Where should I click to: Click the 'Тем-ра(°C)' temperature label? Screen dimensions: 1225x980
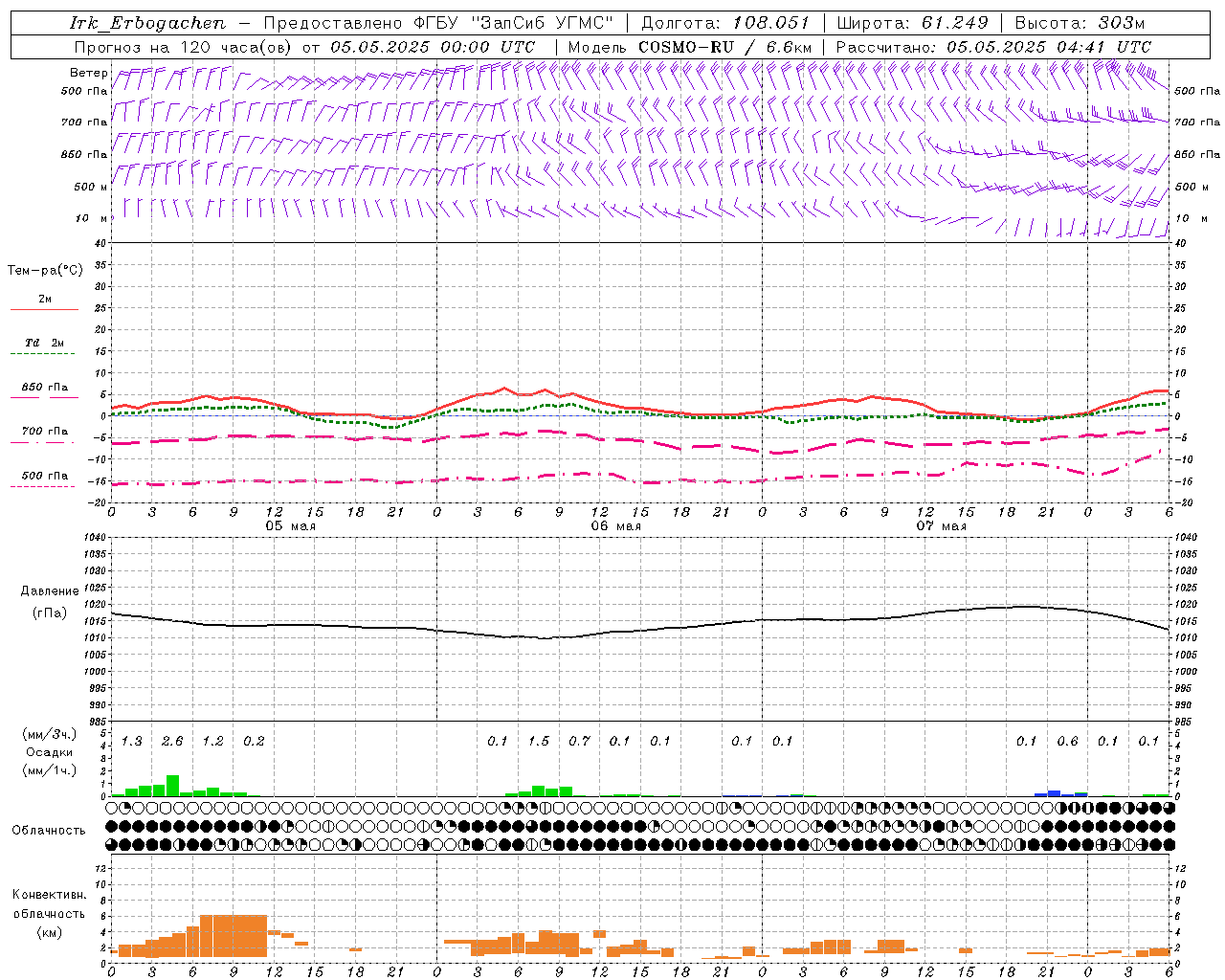(x=45, y=271)
